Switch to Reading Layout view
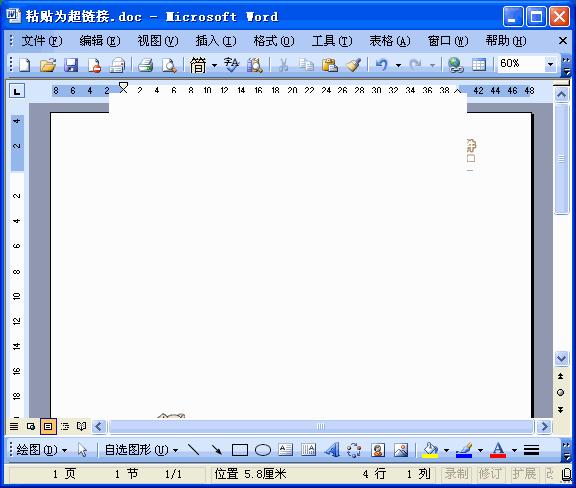 pos(82,426)
